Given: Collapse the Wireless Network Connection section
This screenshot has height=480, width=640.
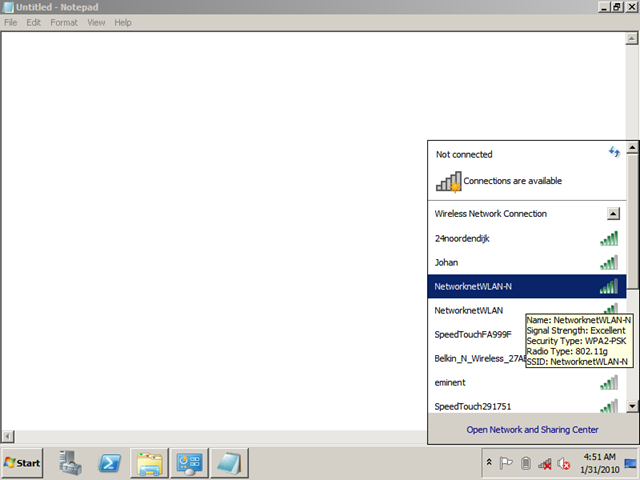Looking at the screenshot, I should 613,213.
